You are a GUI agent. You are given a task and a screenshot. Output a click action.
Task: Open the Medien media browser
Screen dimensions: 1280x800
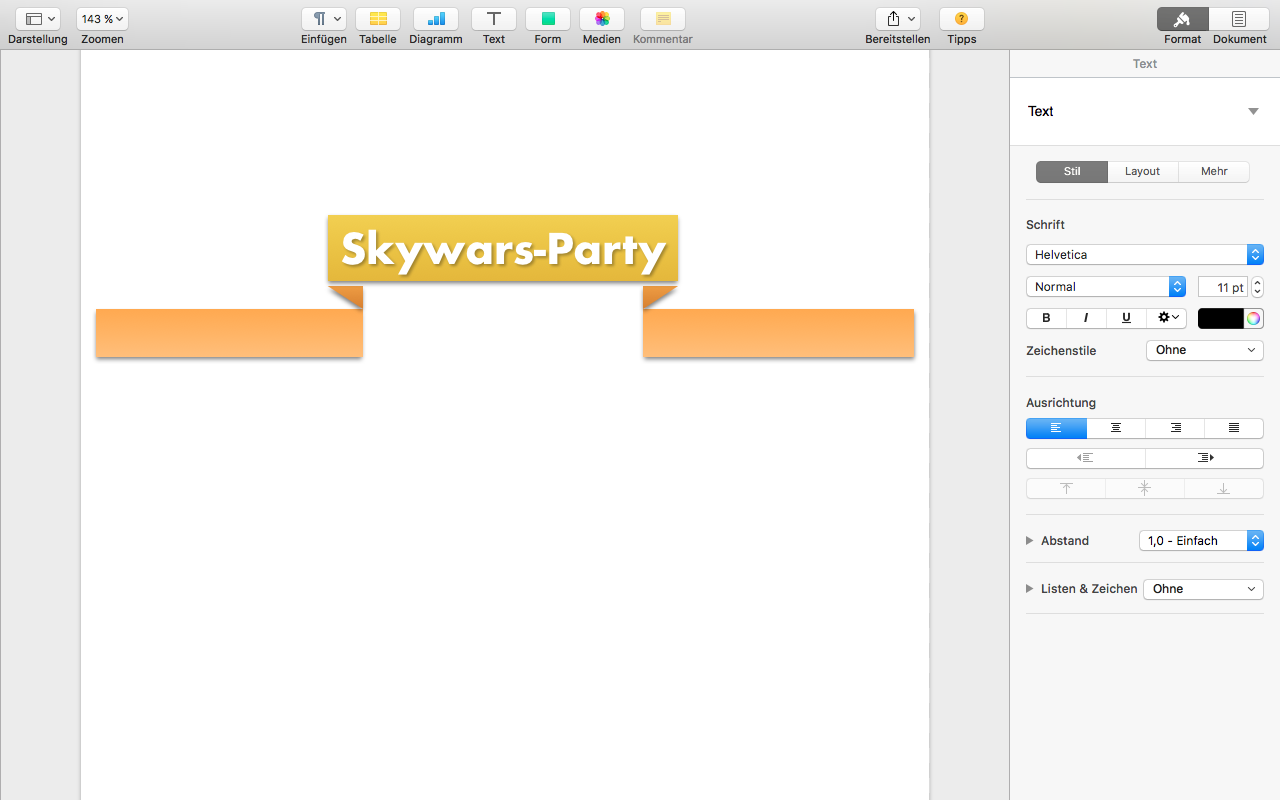click(602, 19)
